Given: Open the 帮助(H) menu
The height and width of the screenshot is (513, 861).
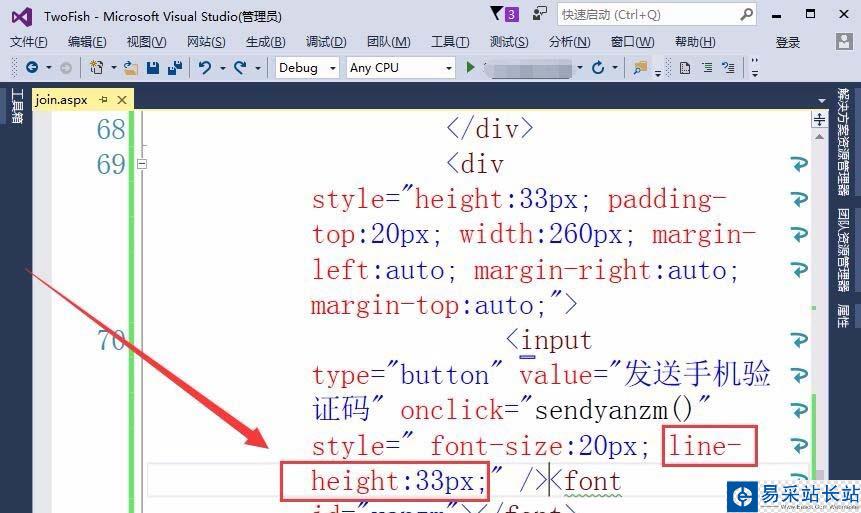Looking at the screenshot, I should [x=695, y=42].
